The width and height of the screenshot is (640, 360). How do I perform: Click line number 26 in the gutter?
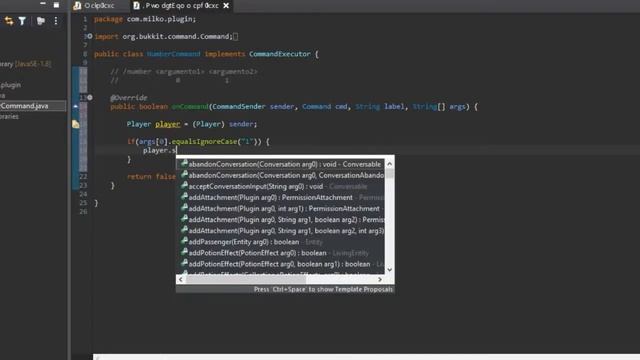(x=83, y=211)
